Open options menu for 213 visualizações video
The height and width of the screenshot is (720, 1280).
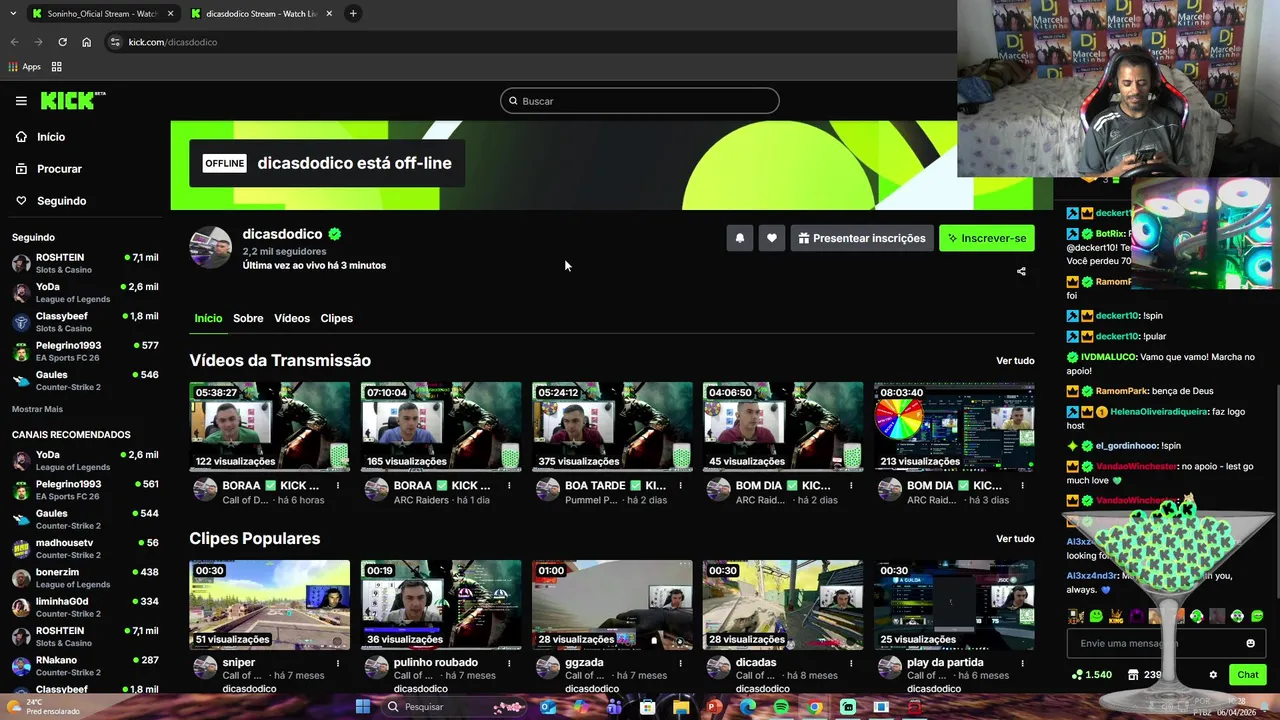pos(1022,486)
